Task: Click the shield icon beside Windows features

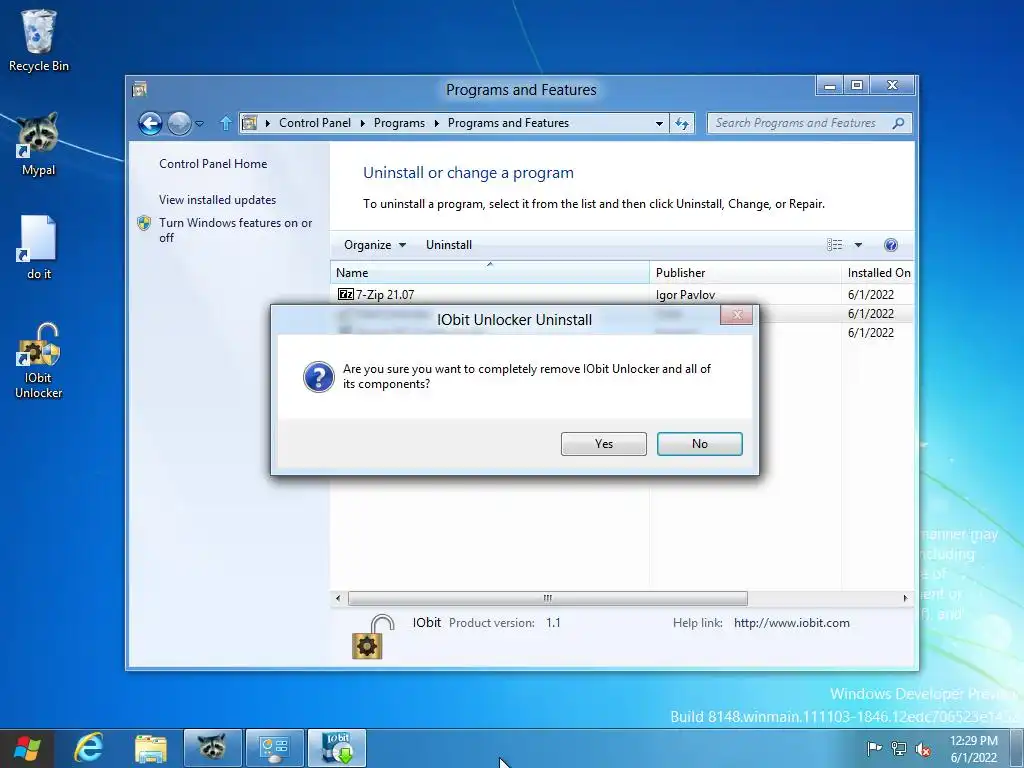Action: pos(144,223)
